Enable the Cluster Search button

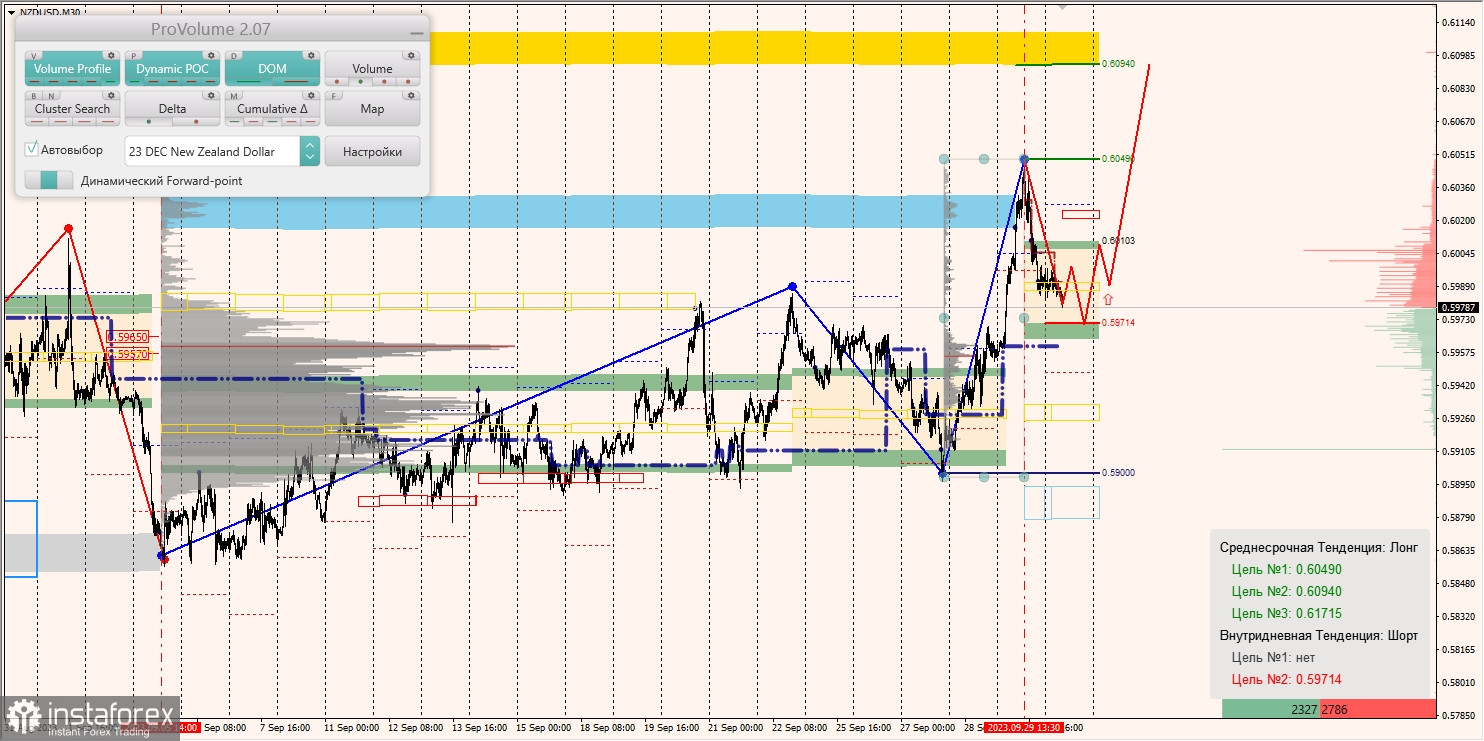point(72,109)
